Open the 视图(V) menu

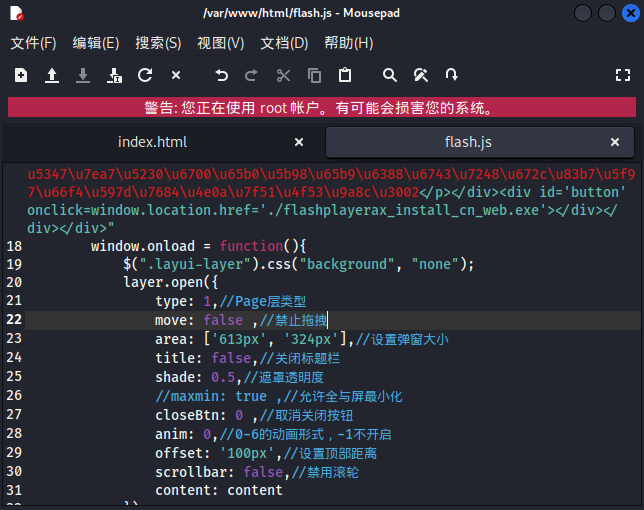[221, 43]
